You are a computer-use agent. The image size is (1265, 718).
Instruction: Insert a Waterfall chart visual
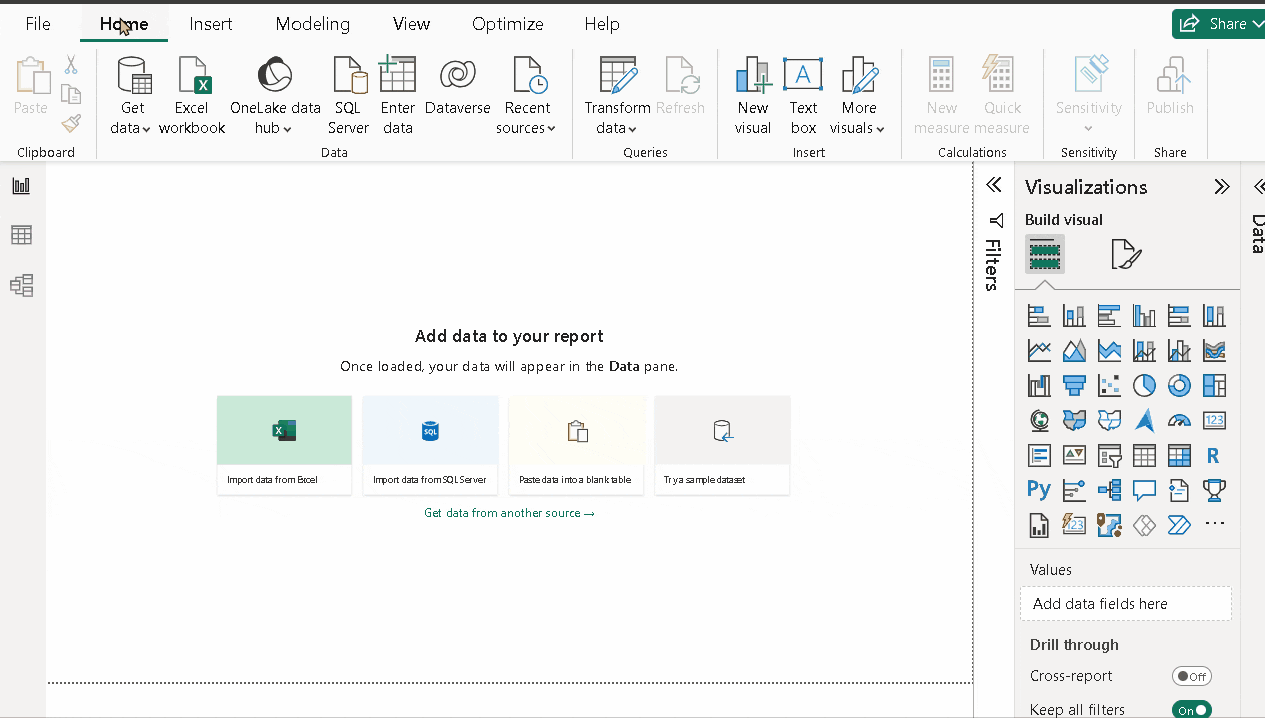tap(1039, 385)
